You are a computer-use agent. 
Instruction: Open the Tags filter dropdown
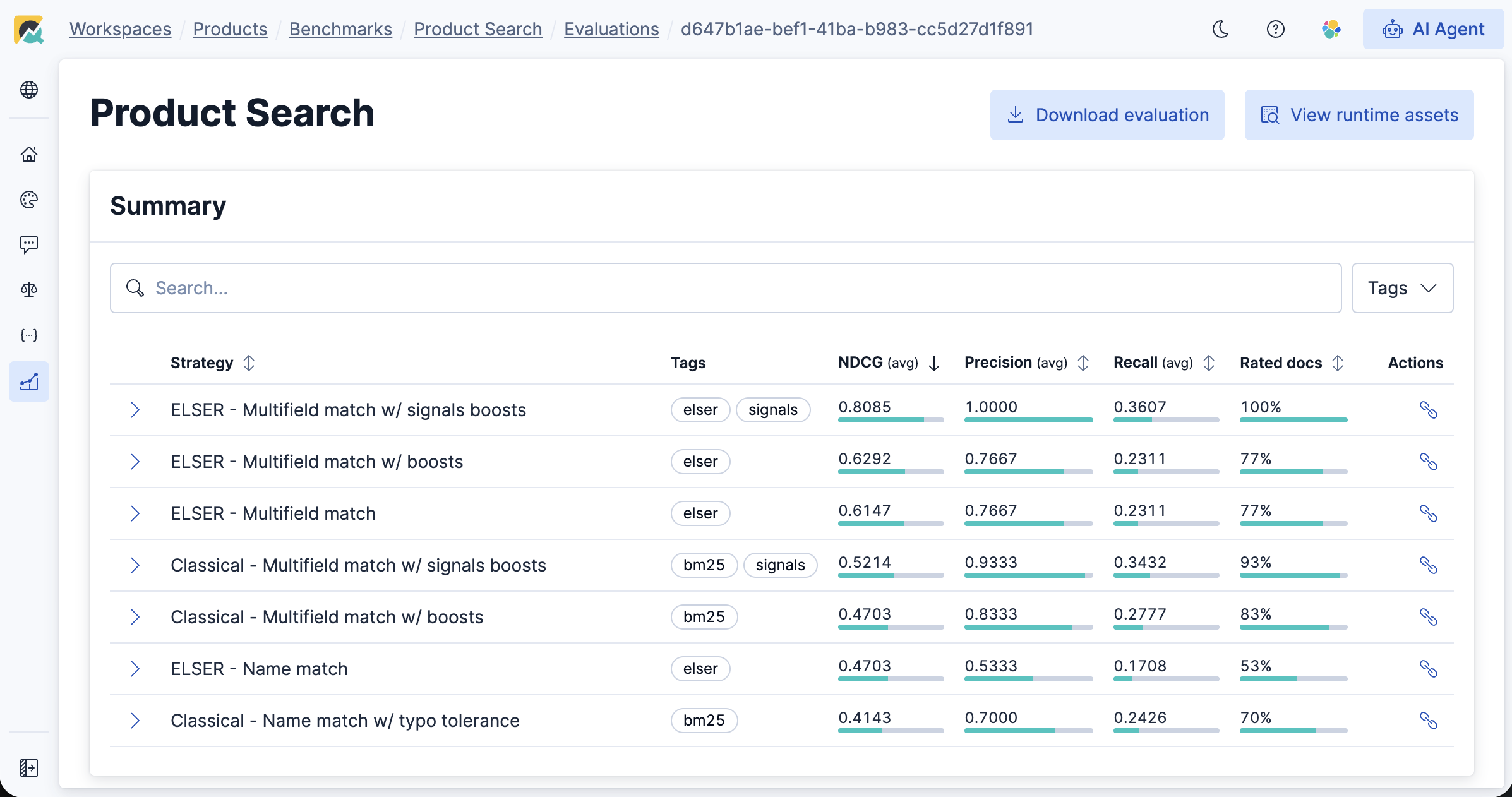pos(1402,288)
